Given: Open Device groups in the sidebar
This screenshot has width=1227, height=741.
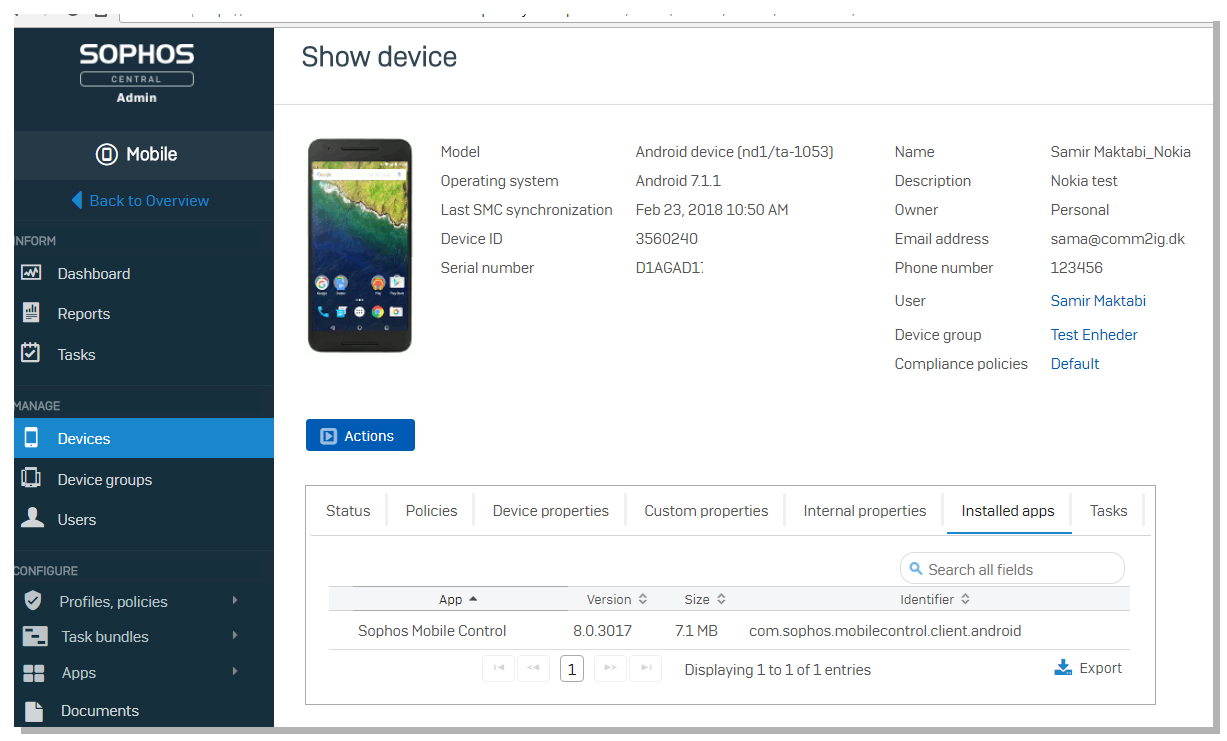Looking at the screenshot, I should (105, 480).
